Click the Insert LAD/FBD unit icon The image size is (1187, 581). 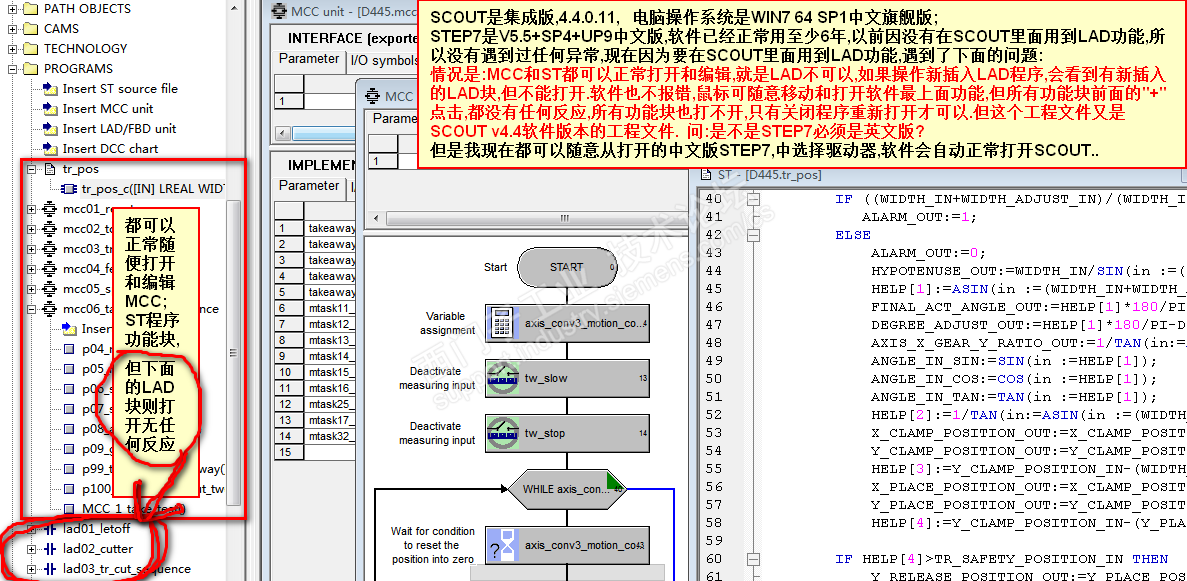pyautogui.click(x=51, y=129)
